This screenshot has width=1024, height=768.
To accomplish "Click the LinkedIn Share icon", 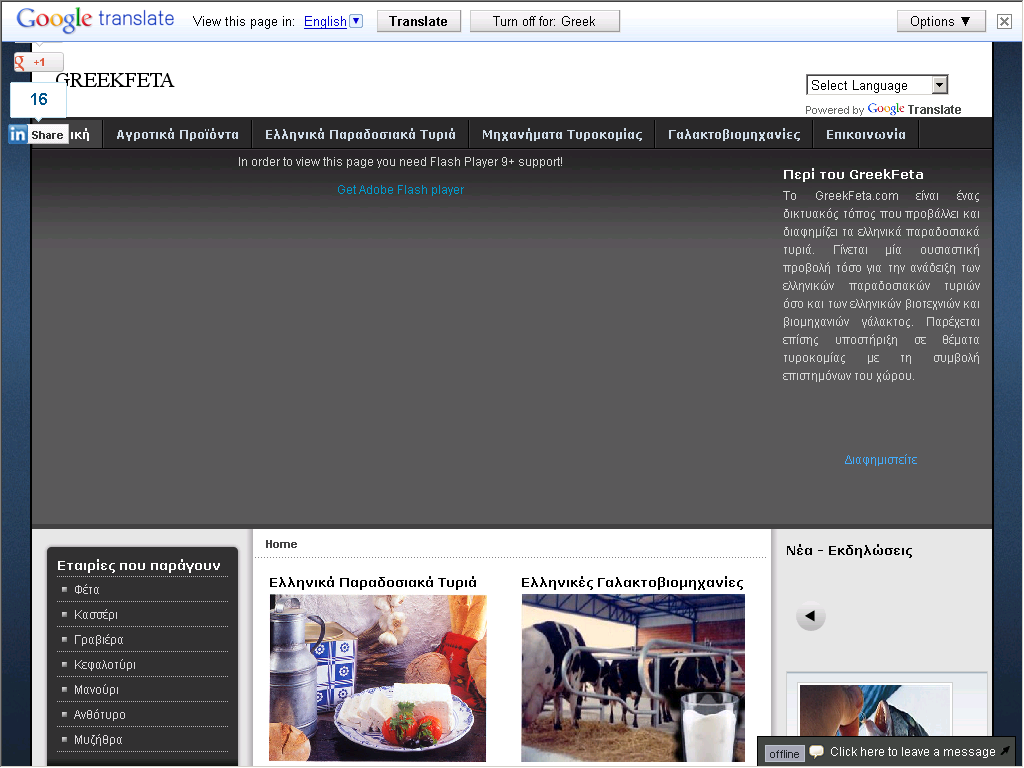I will coord(38,135).
